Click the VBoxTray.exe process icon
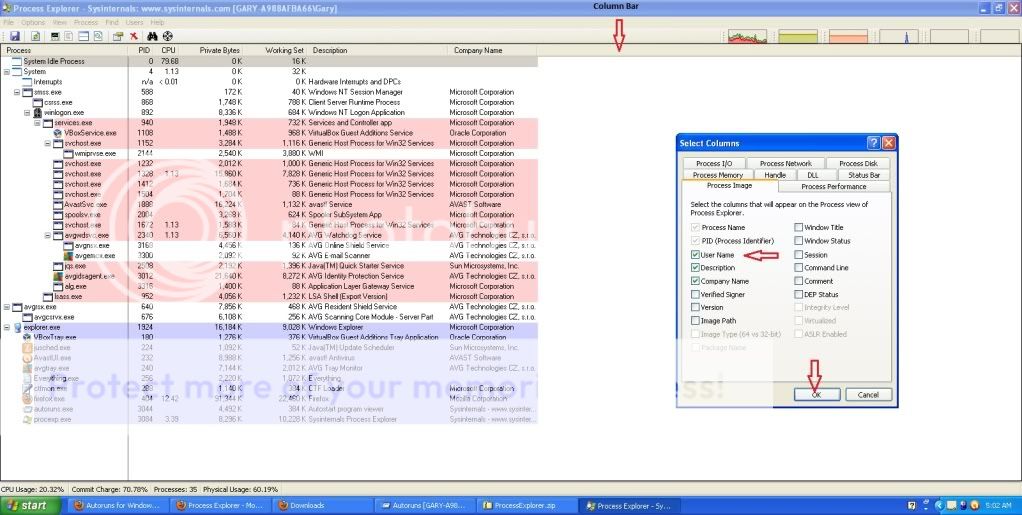This screenshot has height=515, width=1022. 27,338
